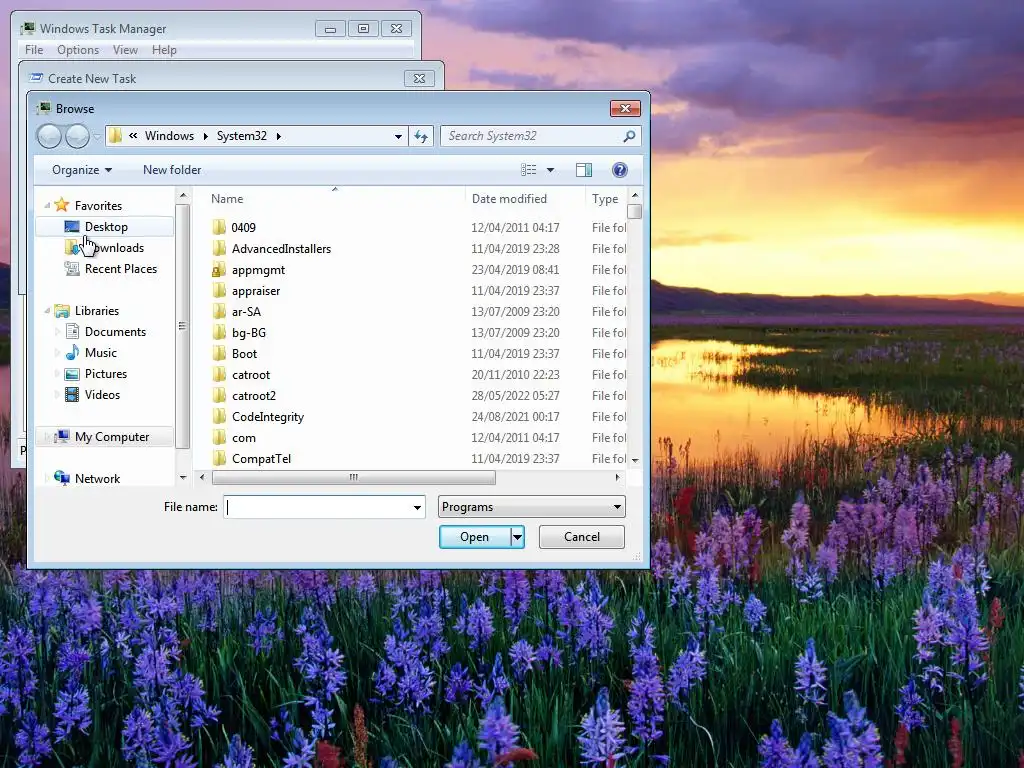Select the AdvancedInstallers folder icon
Screen dimensions: 1024x768
(x=219, y=248)
